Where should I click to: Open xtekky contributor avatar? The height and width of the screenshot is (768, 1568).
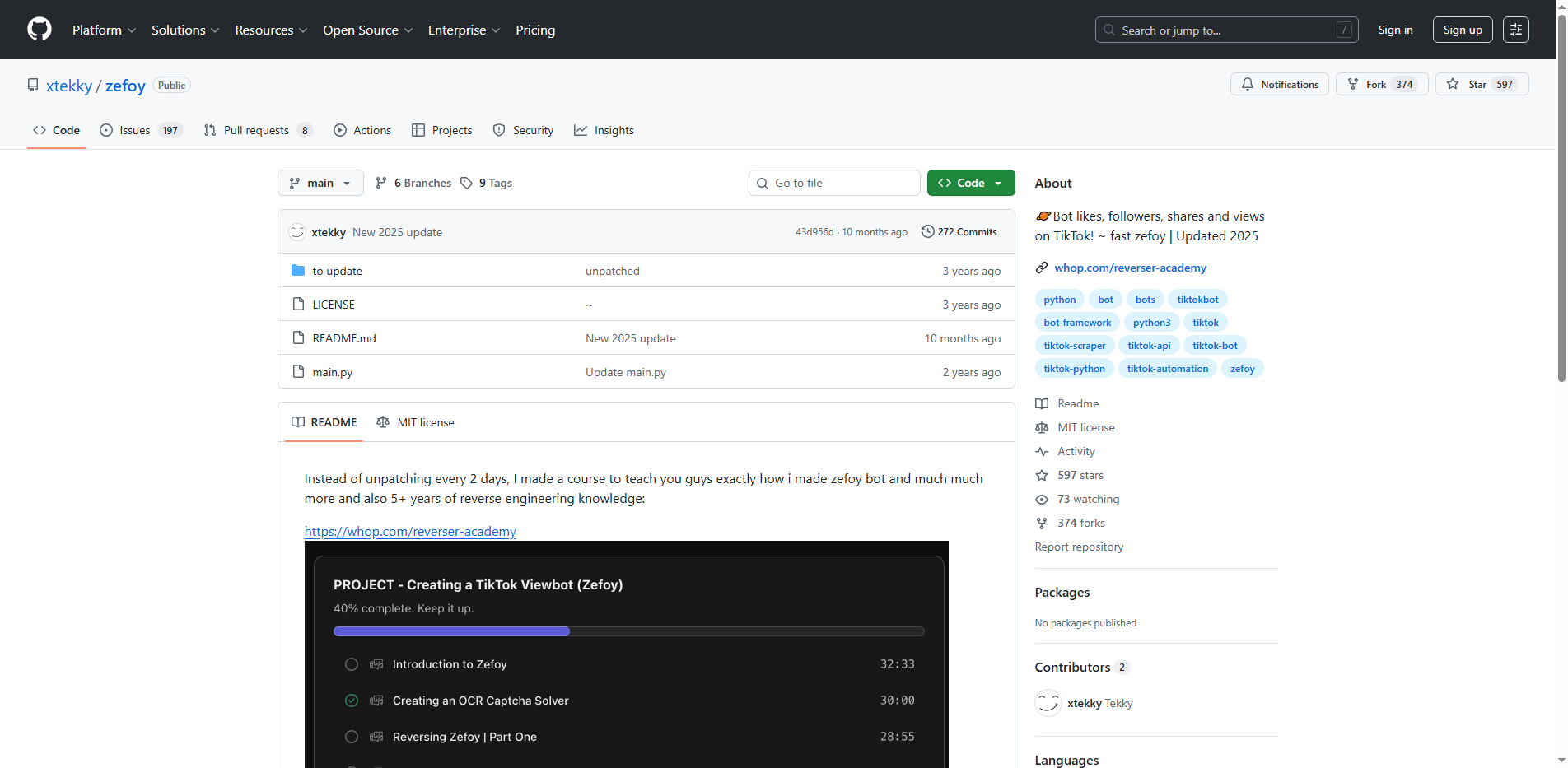(1048, 703)
